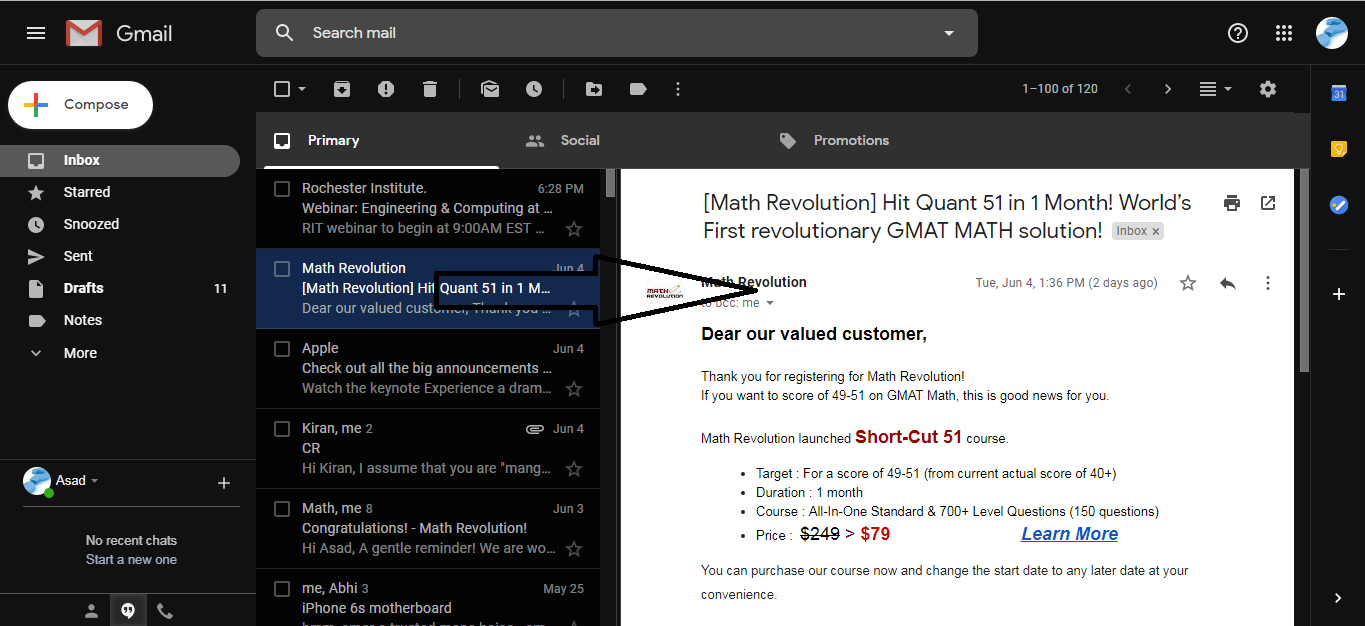Open Asad chat status dropdown
This screenshot has width=1365, height=626.
tap(95, 481)
